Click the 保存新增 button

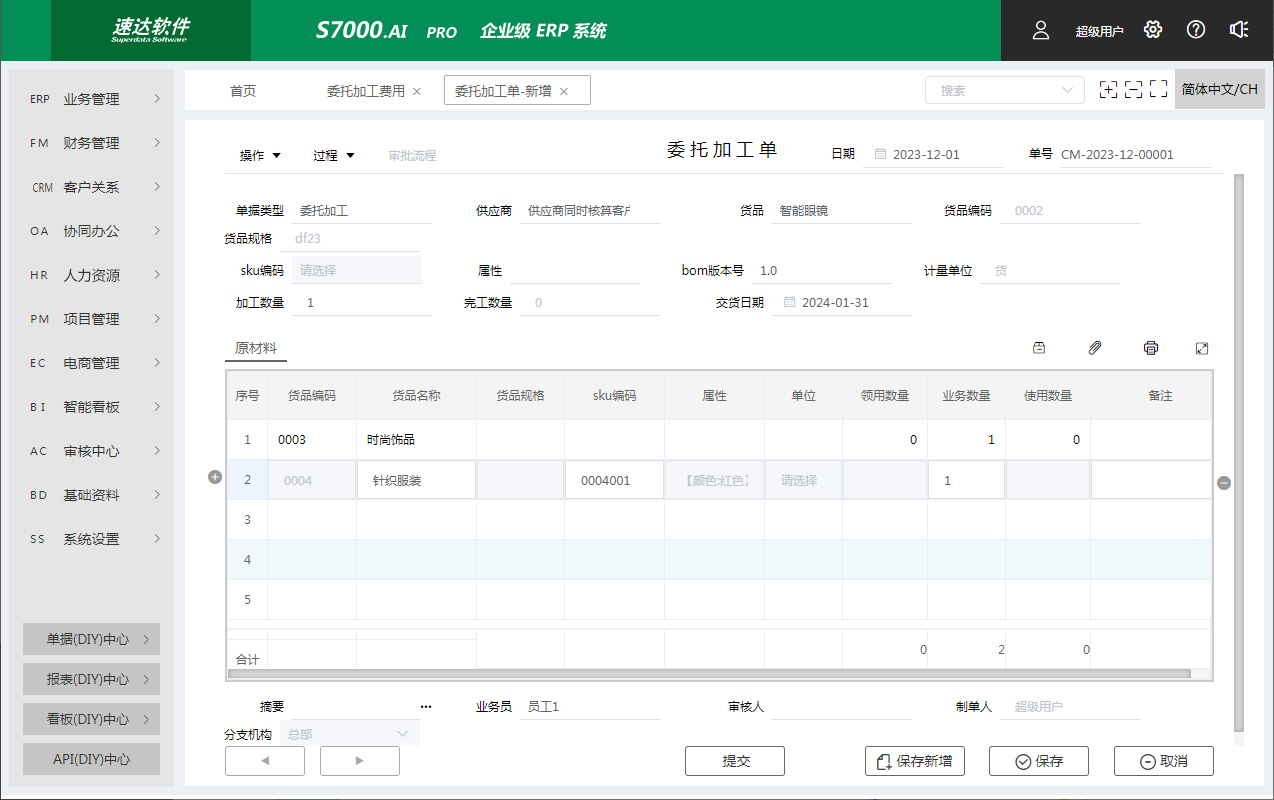(915, 761)
